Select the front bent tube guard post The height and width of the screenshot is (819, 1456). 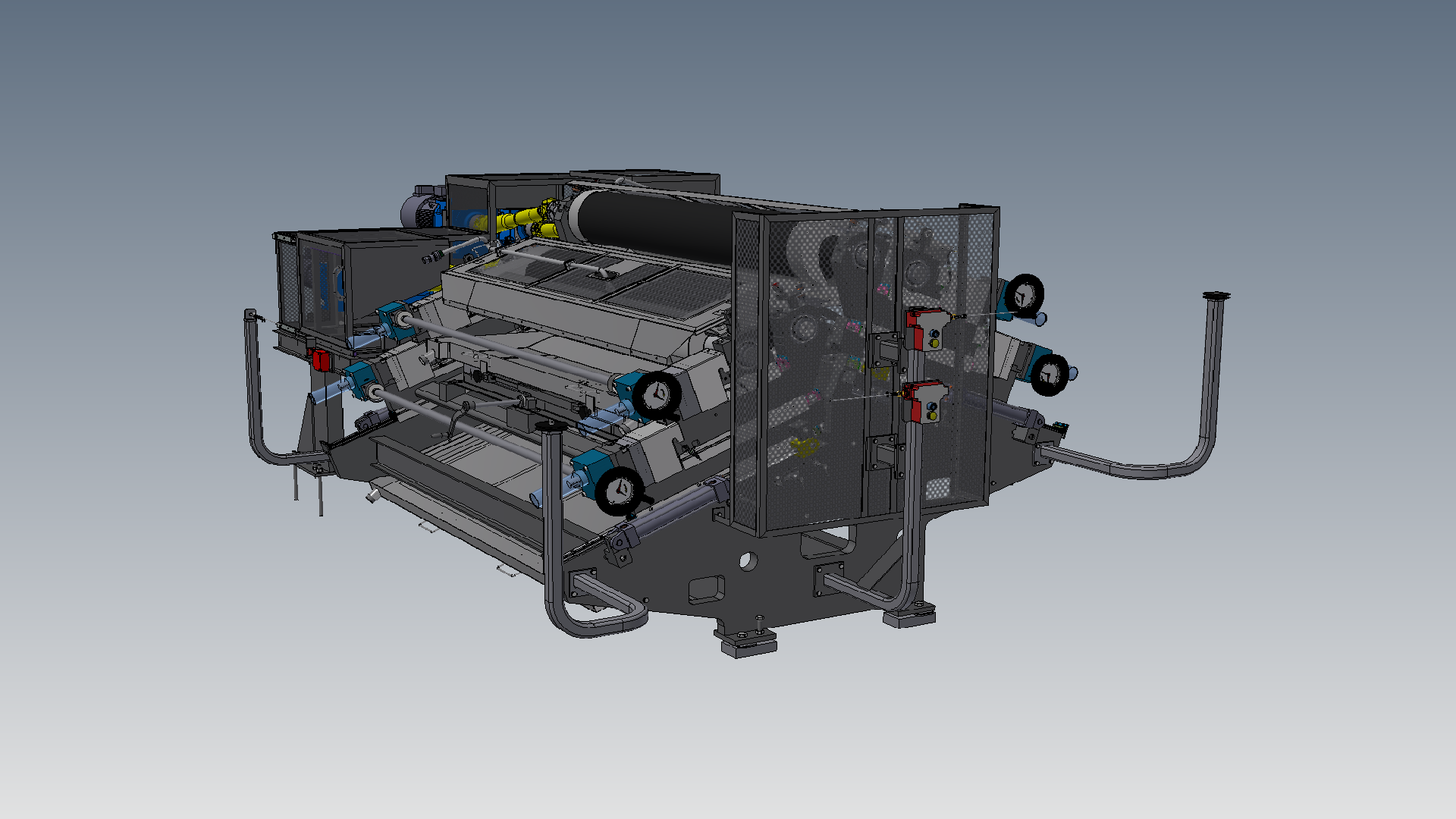pos(552,523)
